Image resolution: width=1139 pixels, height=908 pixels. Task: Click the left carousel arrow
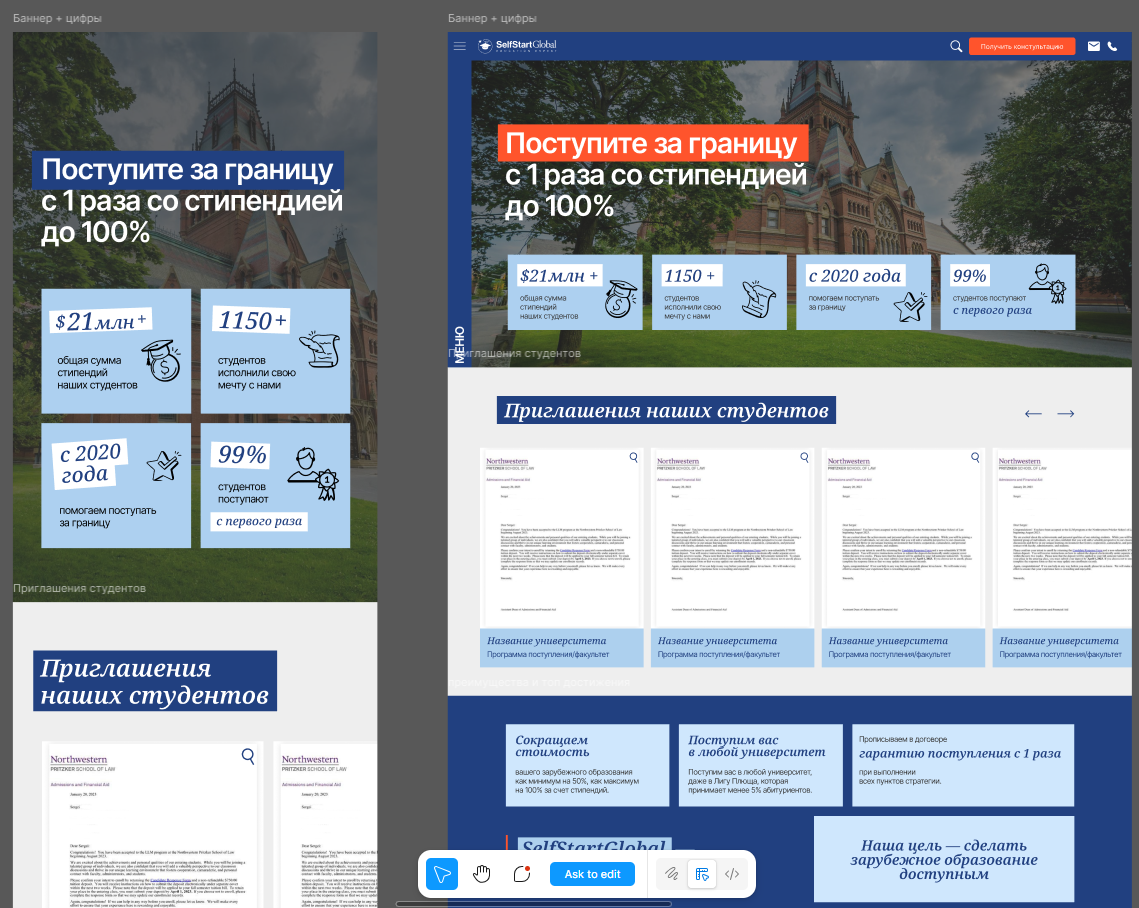click(1033, 414)
